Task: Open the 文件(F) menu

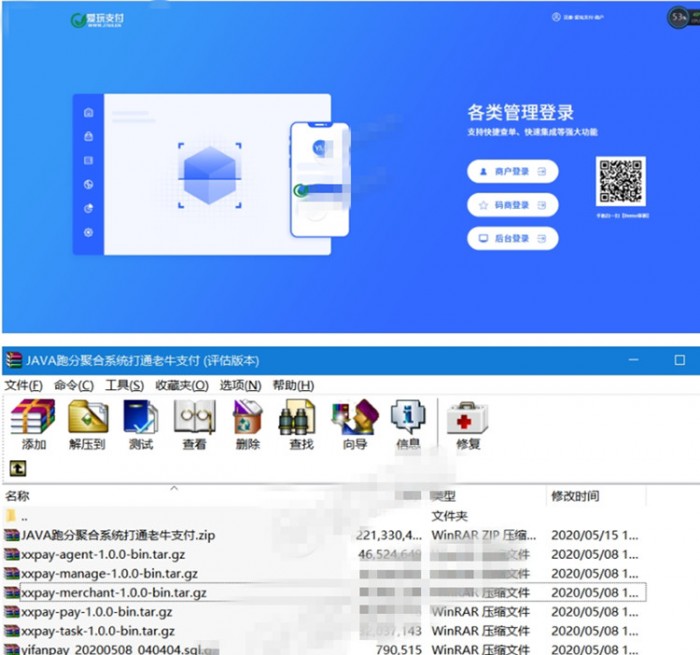Action: coord(24,386)
